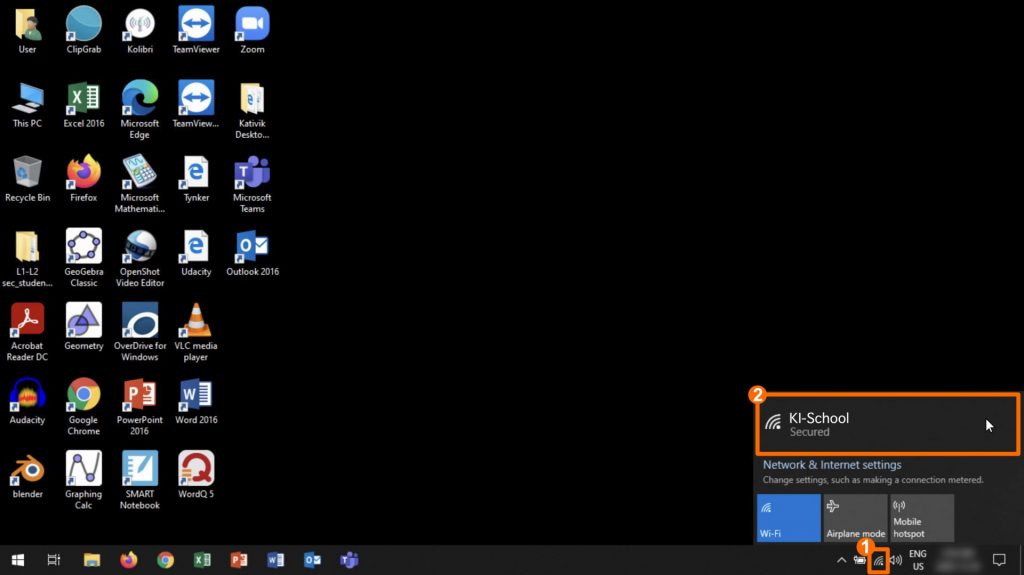Open Network & Internet settings link
The height and width of the screenshot is (575, 1024).
[832, 465]
